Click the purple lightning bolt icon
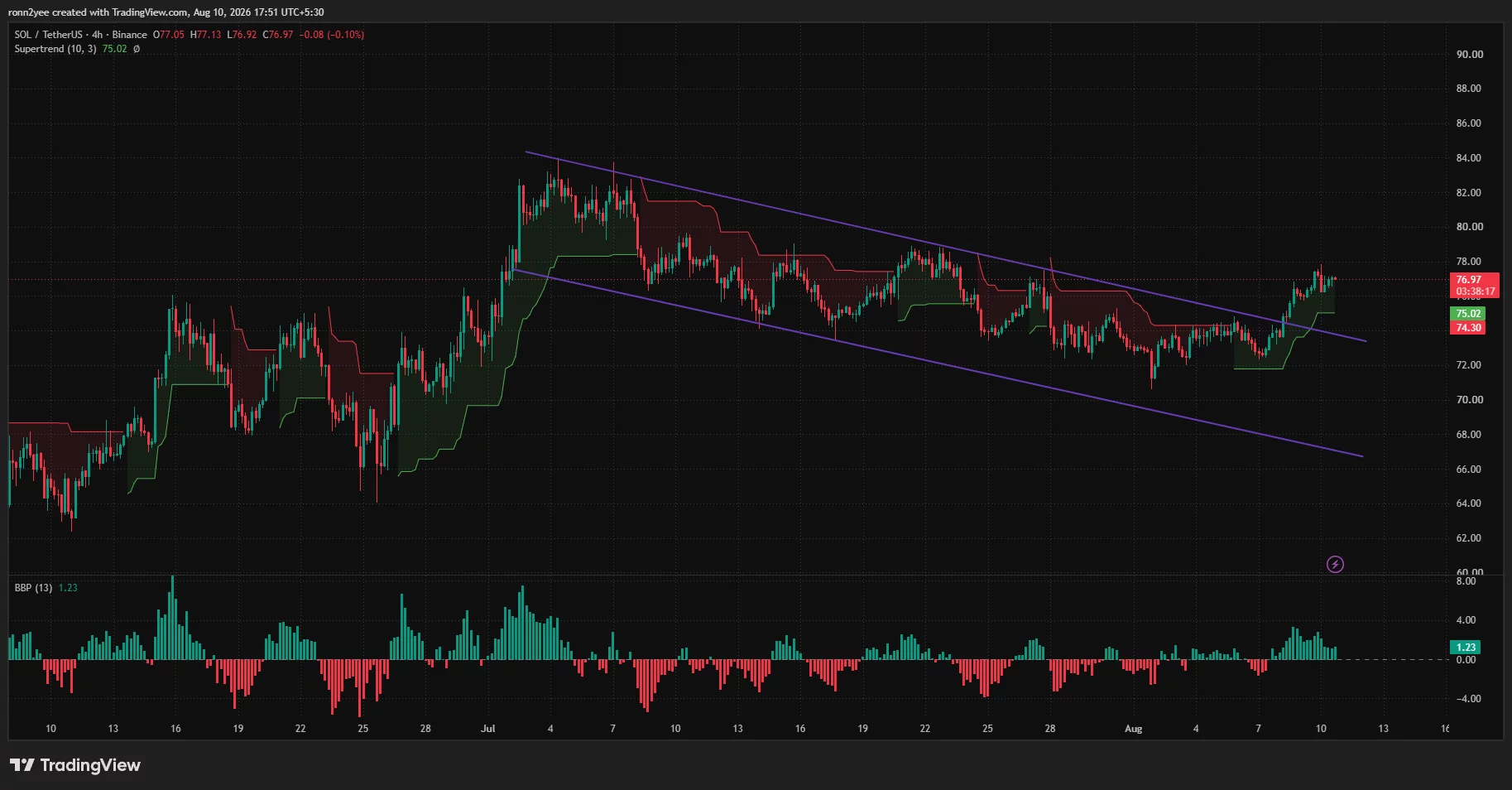1512x790 pixels. click(x=1335, y=565)
